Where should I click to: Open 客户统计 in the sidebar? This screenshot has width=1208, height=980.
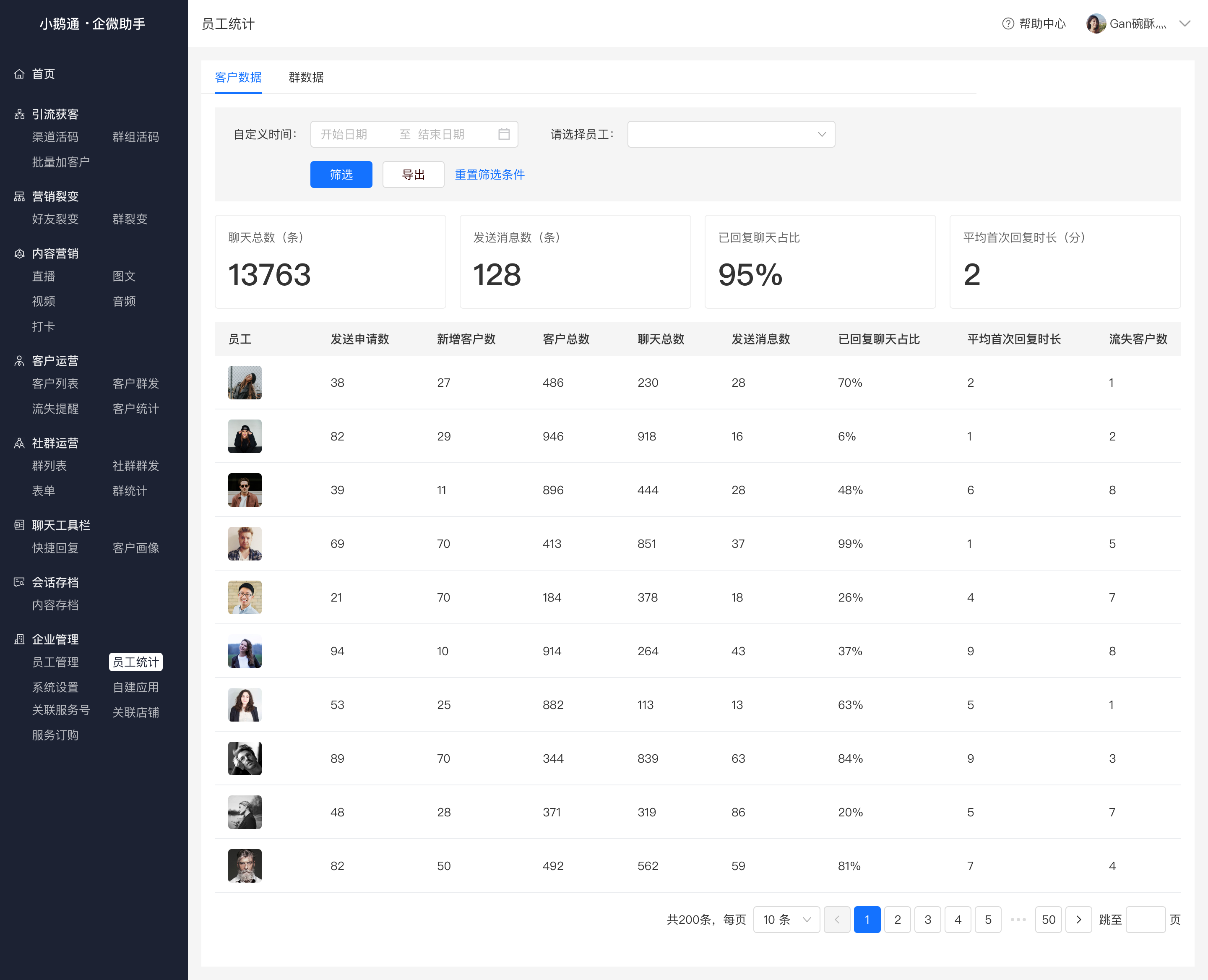[135, 409]
